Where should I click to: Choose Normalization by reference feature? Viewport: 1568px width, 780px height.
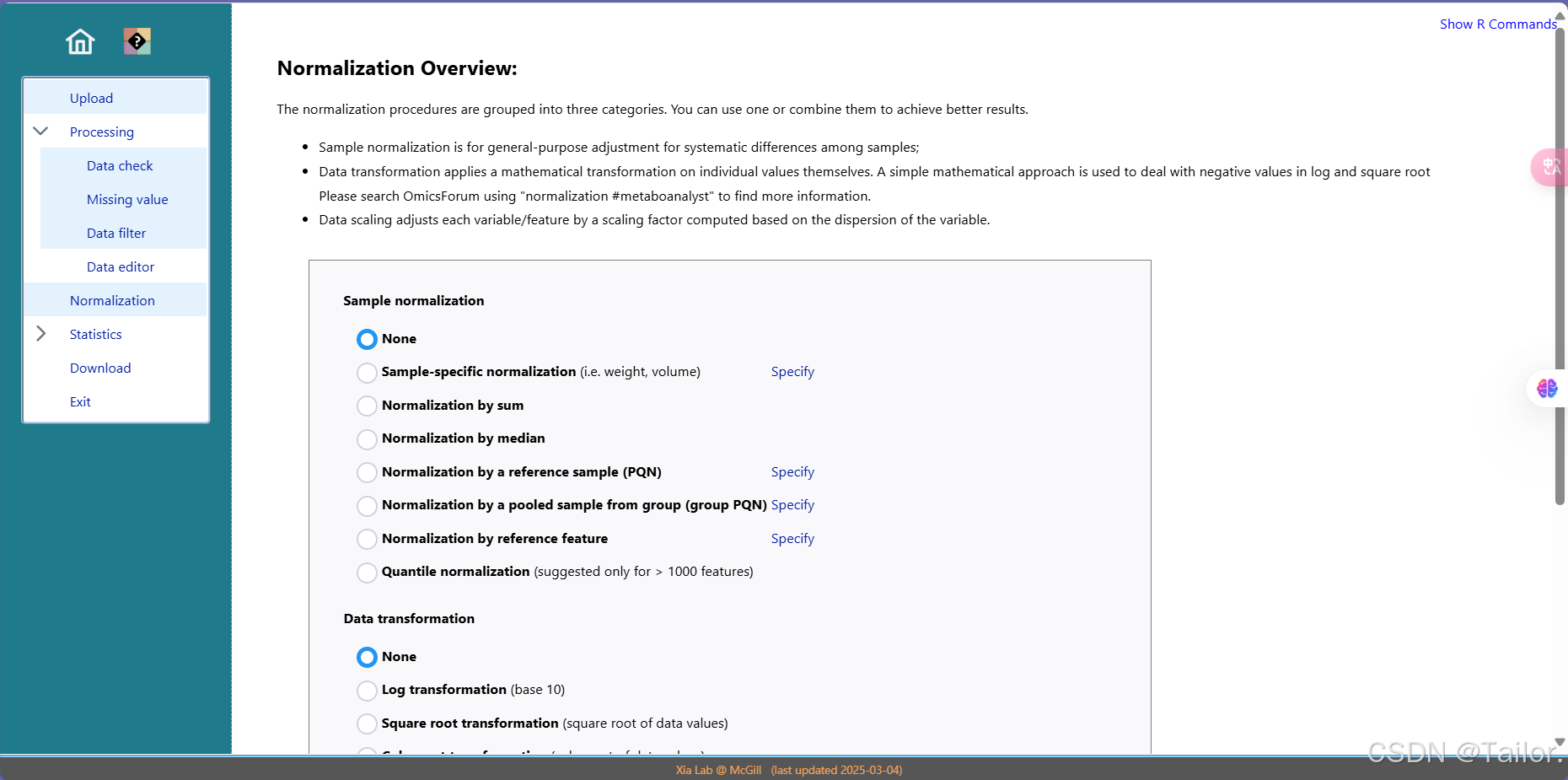click(x=367, y=539)
